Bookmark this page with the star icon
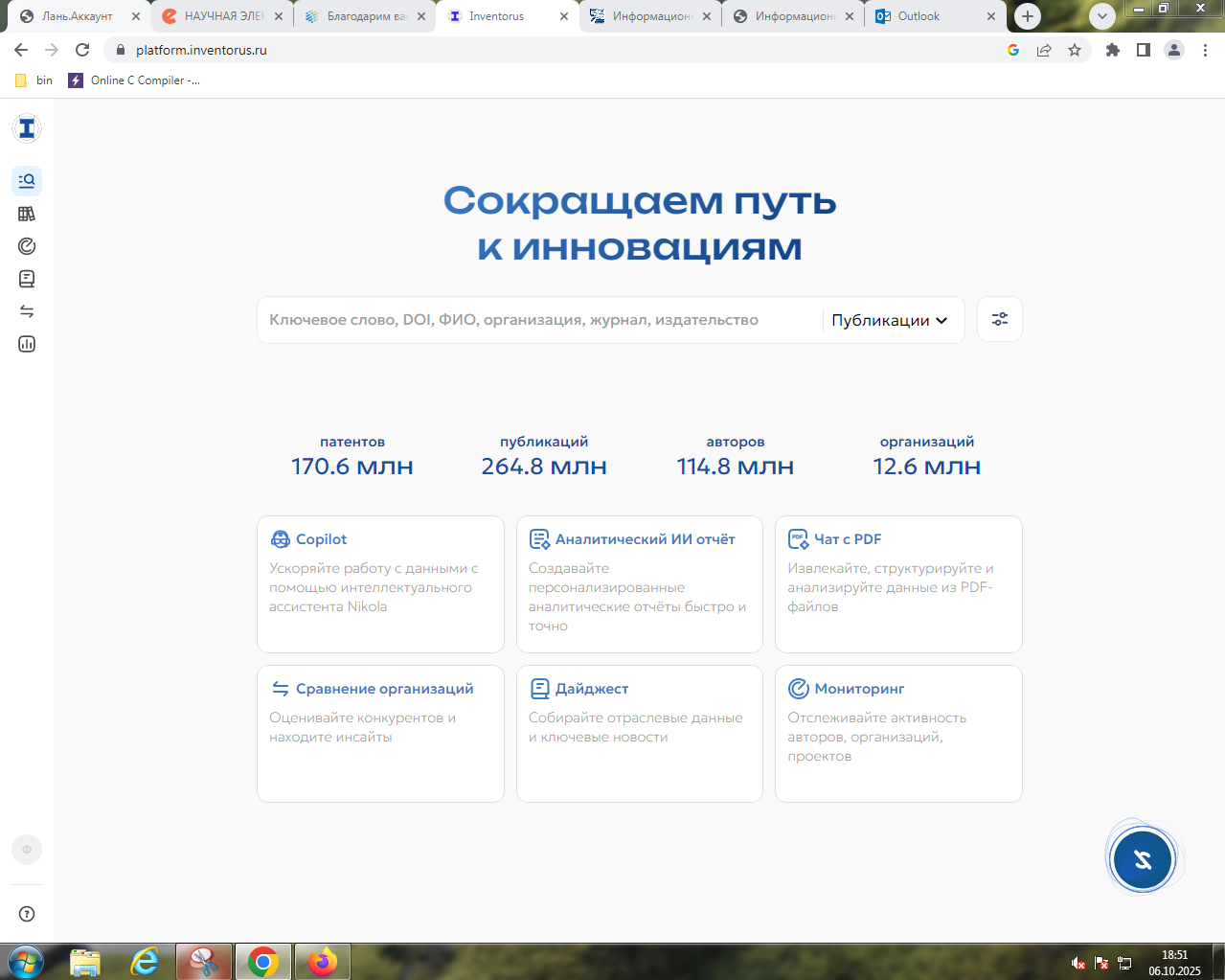This screenshot has height=980, width=1225. [x=1075, y=50]
